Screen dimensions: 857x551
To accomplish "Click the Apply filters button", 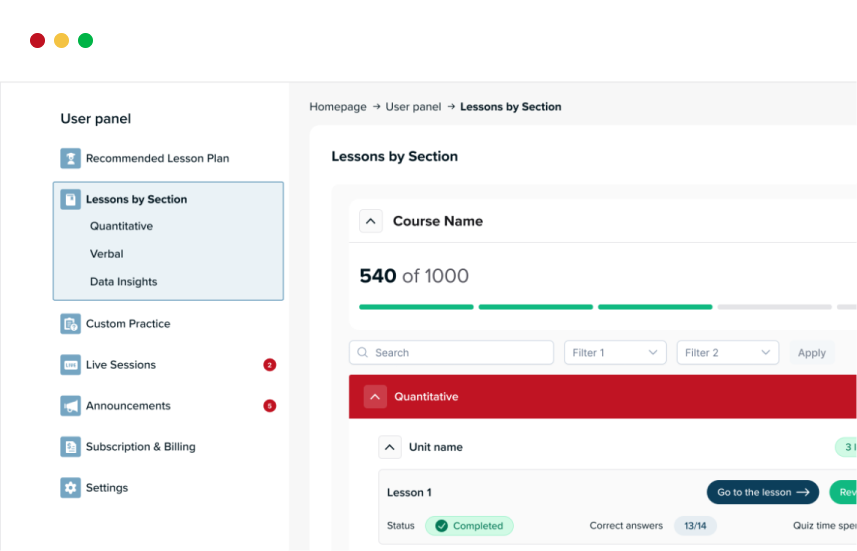I will click(x=812, y=353).
